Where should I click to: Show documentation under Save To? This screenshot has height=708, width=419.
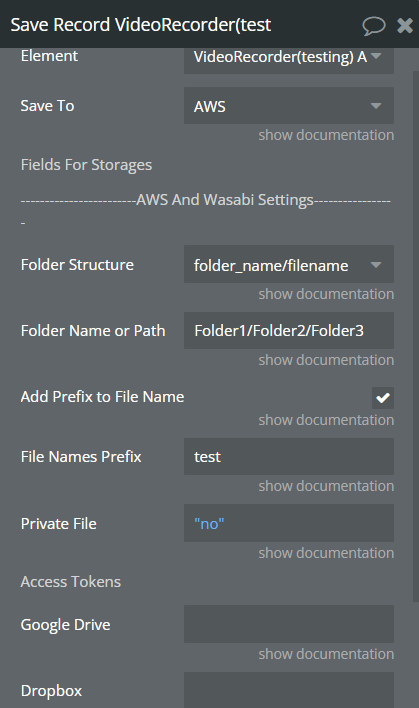click(326, 135)
